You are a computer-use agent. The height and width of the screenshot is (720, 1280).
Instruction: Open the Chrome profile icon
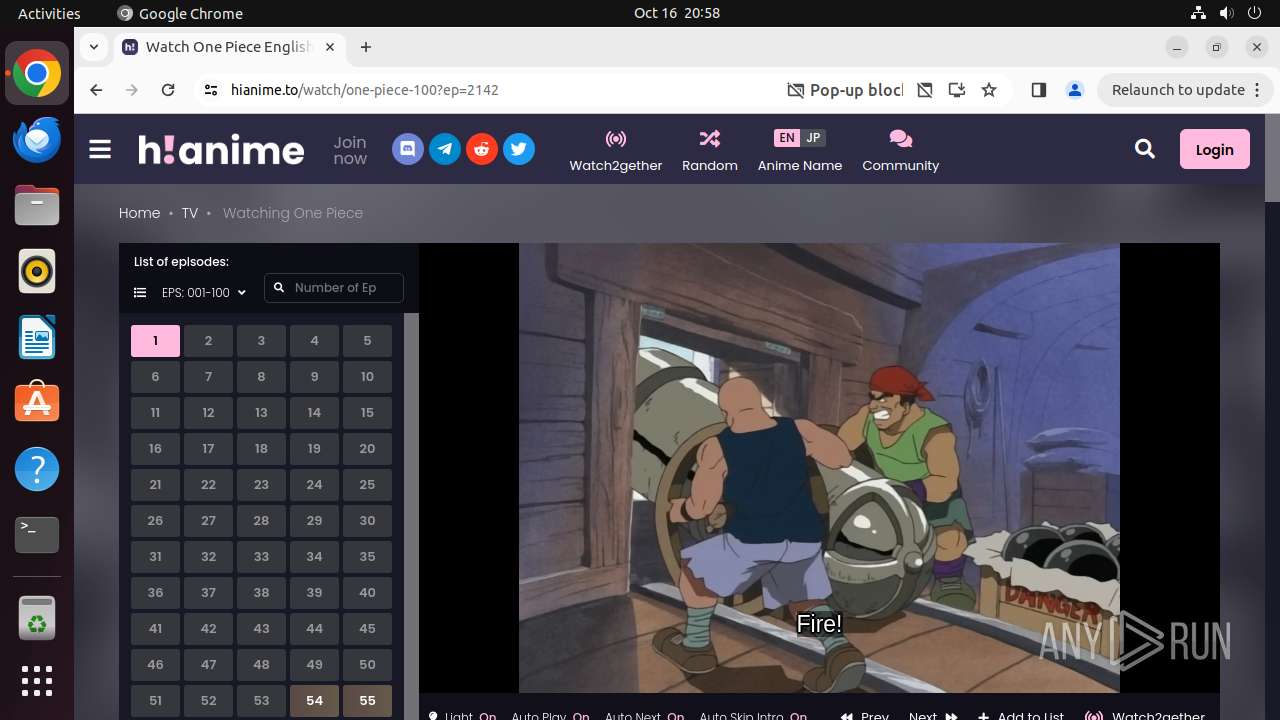(1075, 90)
